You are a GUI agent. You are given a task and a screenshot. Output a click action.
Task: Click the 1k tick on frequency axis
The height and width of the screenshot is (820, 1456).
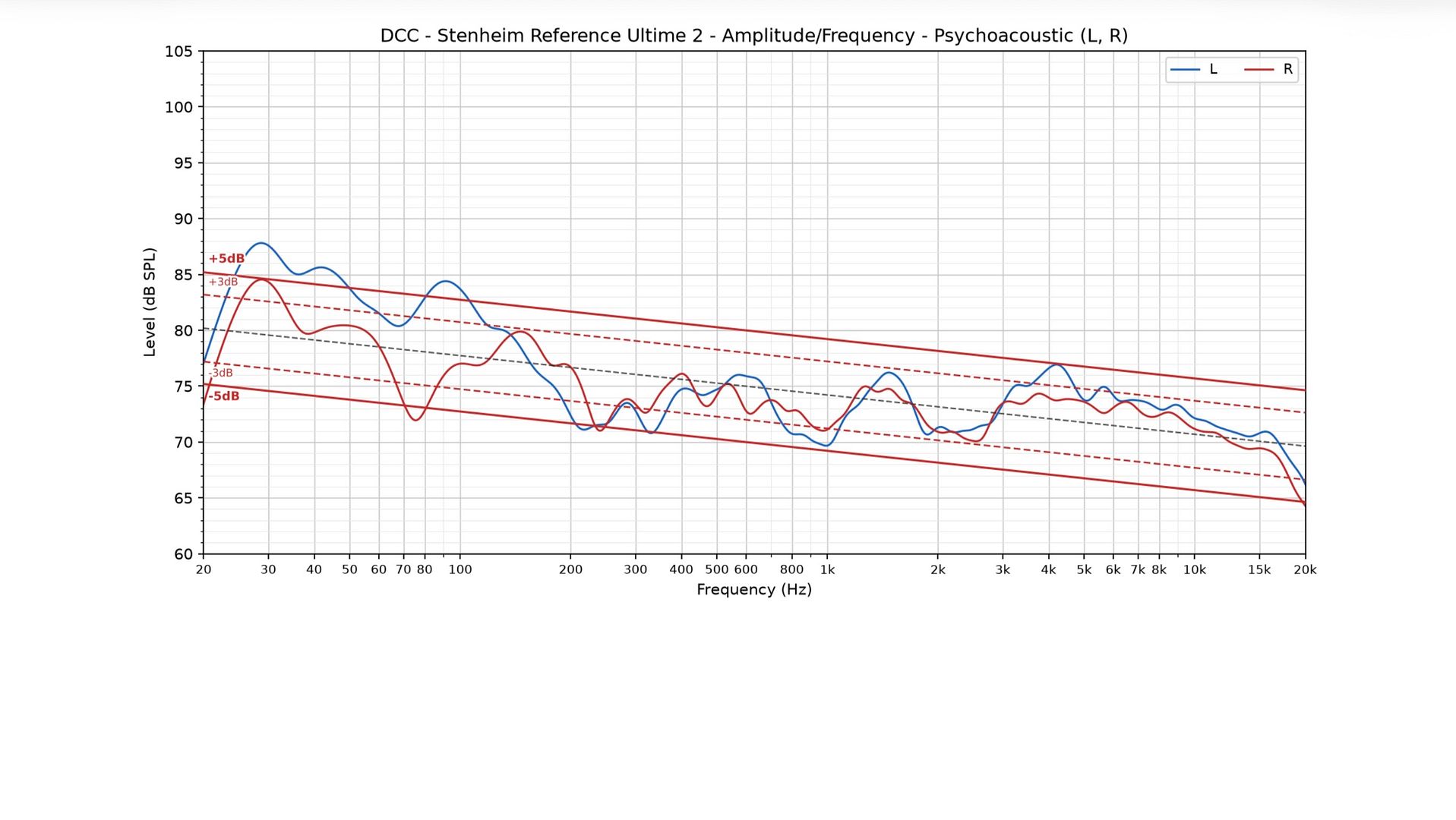pos(827,569)
